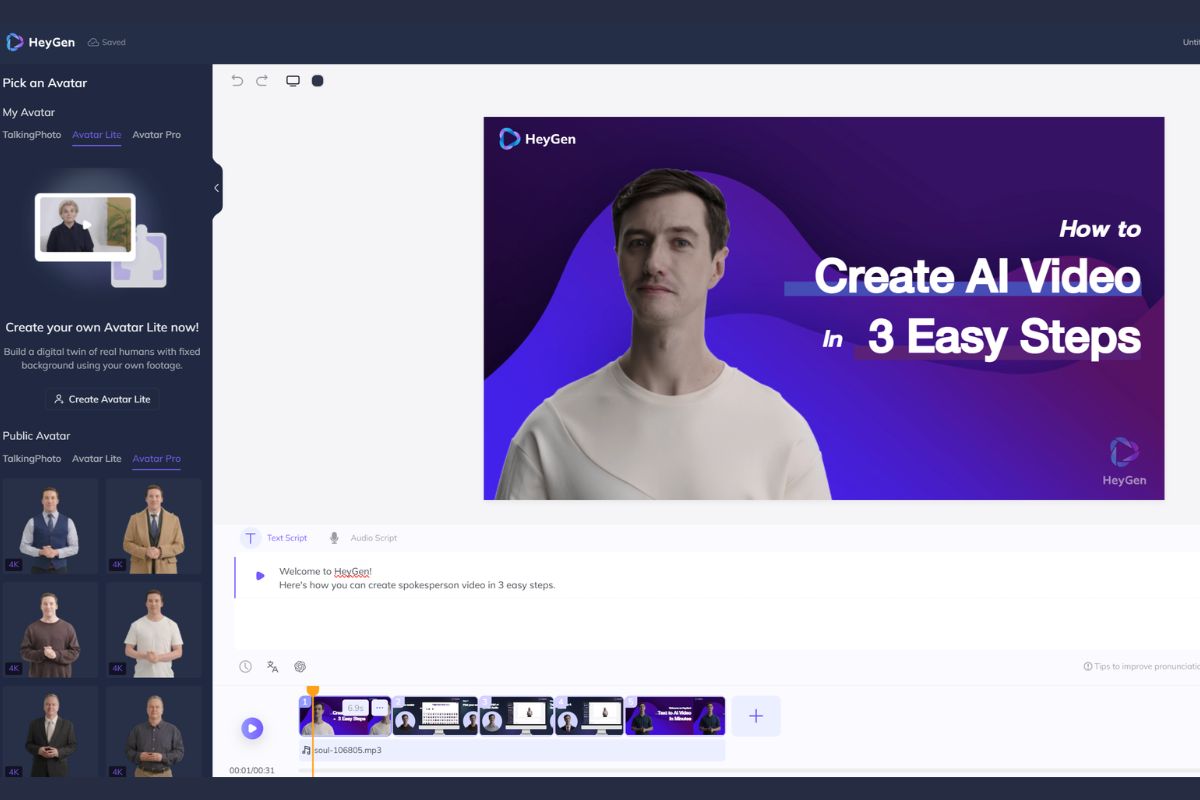Choose avatar in navy vest

tap(51, 526)
